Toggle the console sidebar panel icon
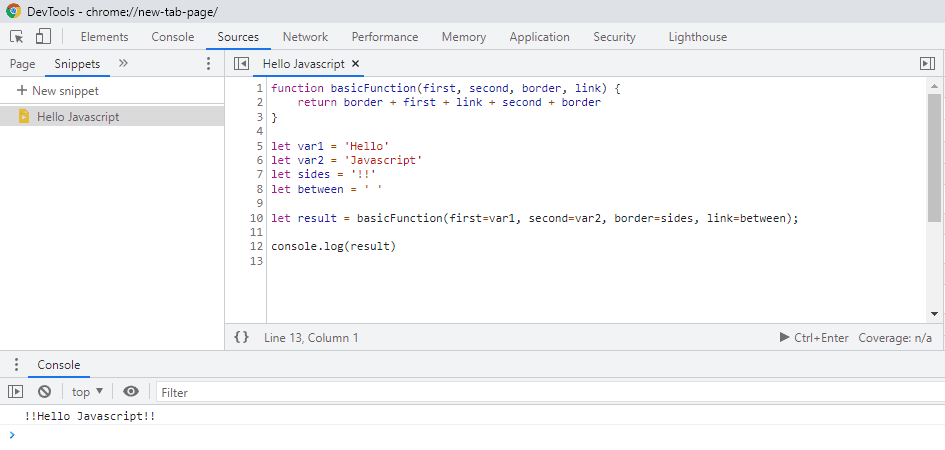The height and width of the screenshot is (450, 945). pyautogui.click(x=16, y=392)
